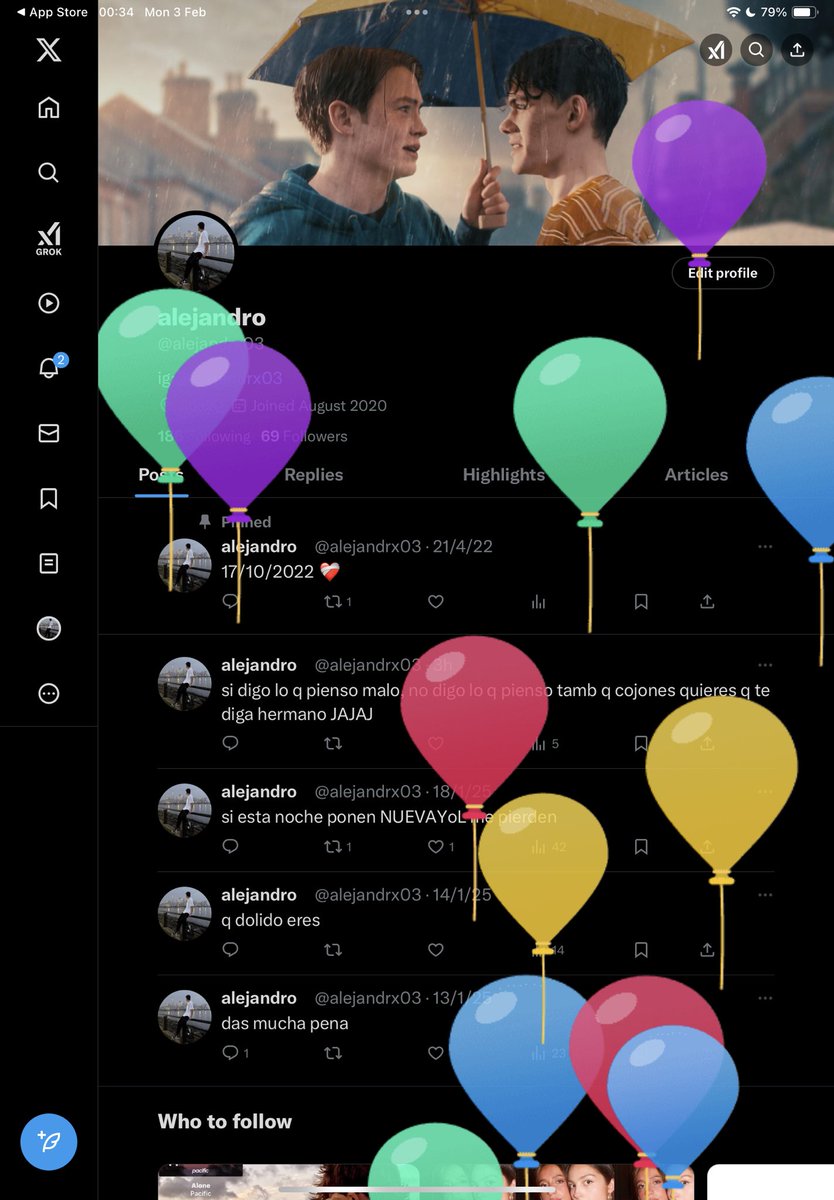Bookmark the pinned 17/10/2022 post

pyautogui.click(x=641, y=601)
